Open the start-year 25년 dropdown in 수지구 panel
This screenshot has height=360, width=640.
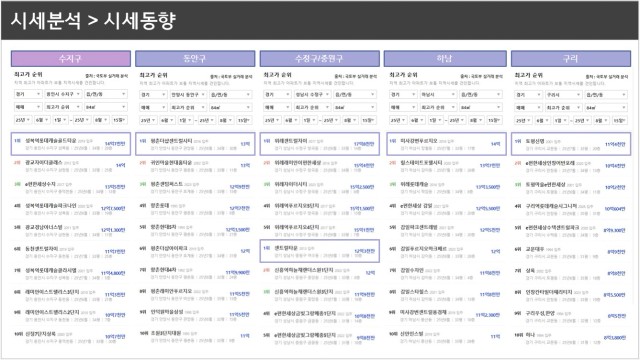[x=23, y=120]
